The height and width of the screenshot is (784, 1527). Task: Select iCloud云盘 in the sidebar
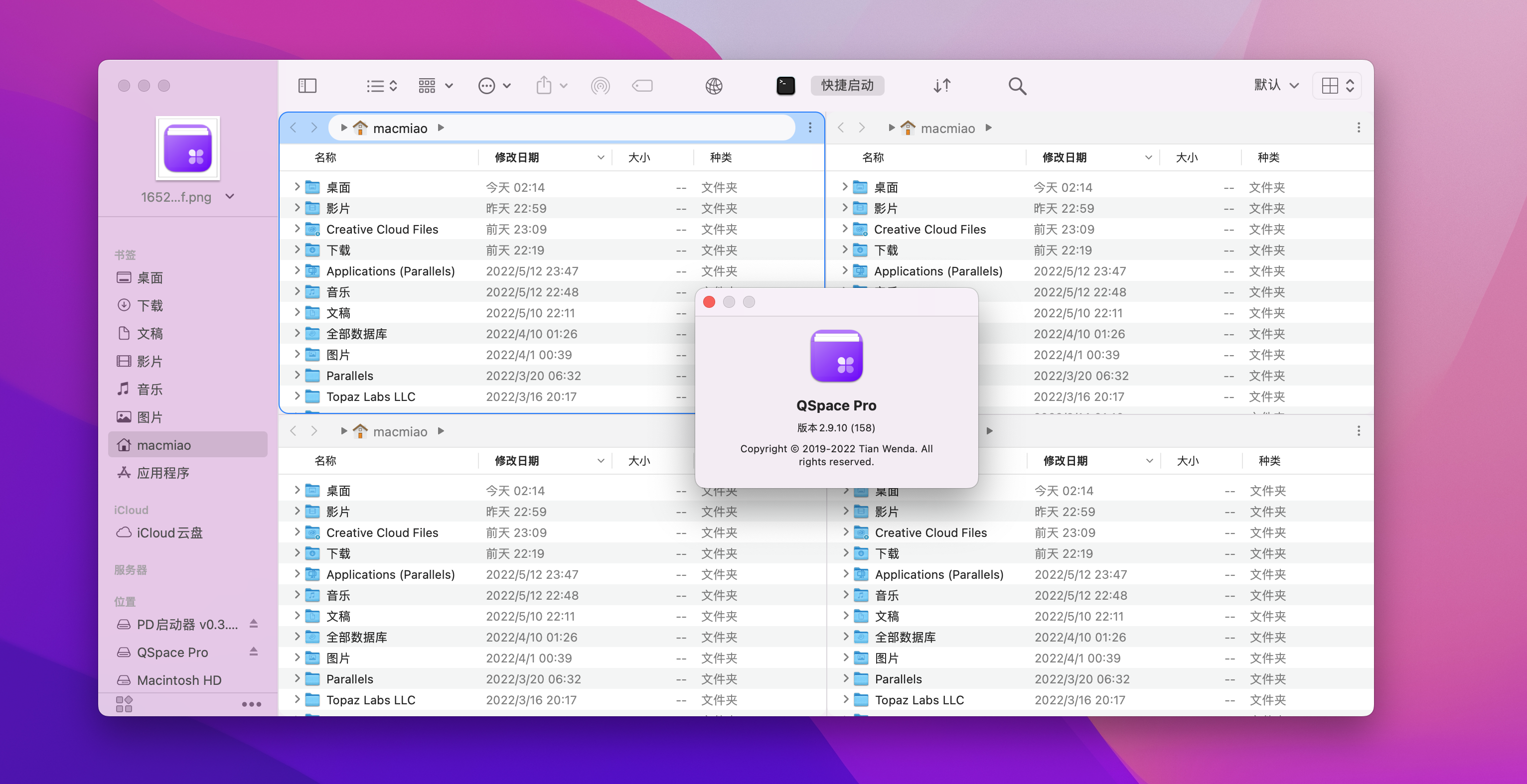(169, 533)
